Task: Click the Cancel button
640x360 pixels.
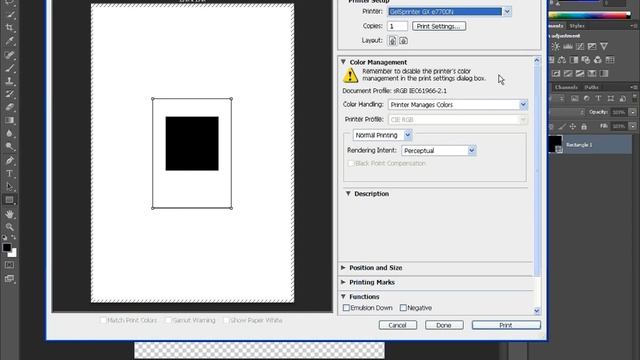Action: pyautogui.click(x=398, y=325)
